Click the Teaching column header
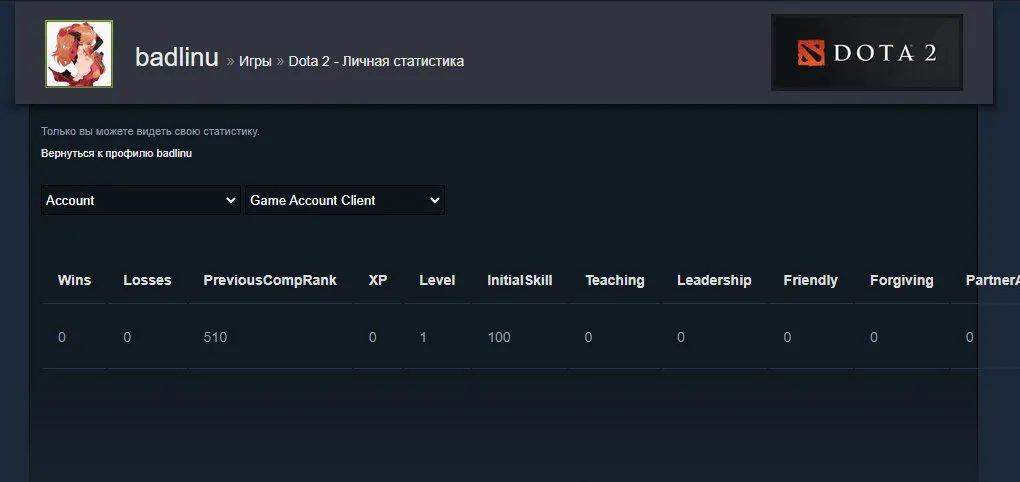The width and height of the screenshot is (1020, 482). [x=615, y=280]
